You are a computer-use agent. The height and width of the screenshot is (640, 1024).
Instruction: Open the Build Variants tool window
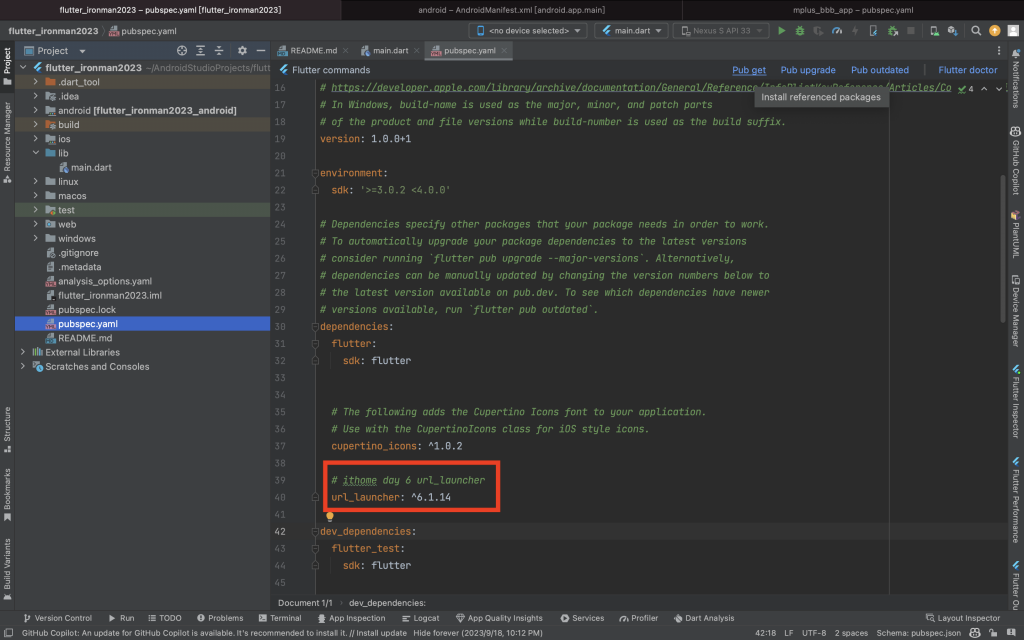coord(7,568)
